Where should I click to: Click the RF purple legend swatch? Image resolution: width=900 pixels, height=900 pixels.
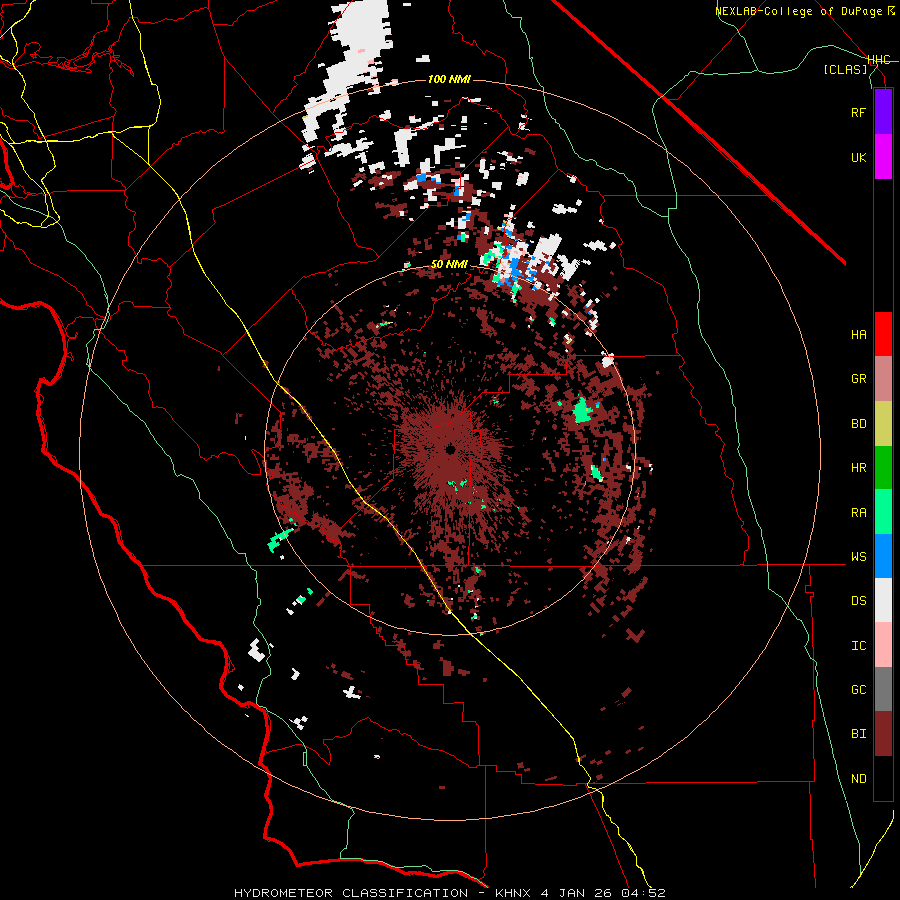(x=883, y=112)
